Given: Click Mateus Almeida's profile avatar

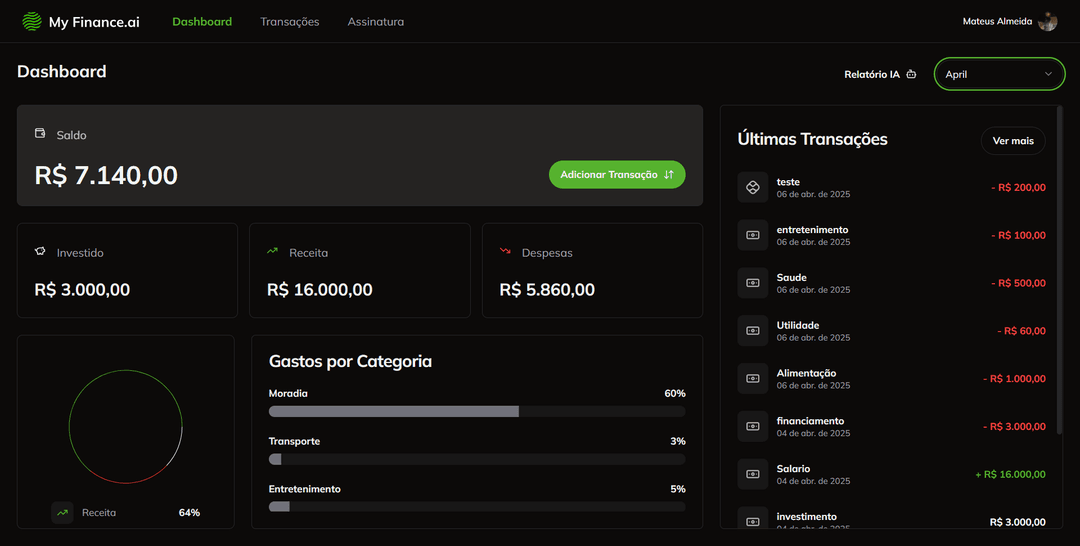Looking at the screenshot, I should click(1048, 21).
